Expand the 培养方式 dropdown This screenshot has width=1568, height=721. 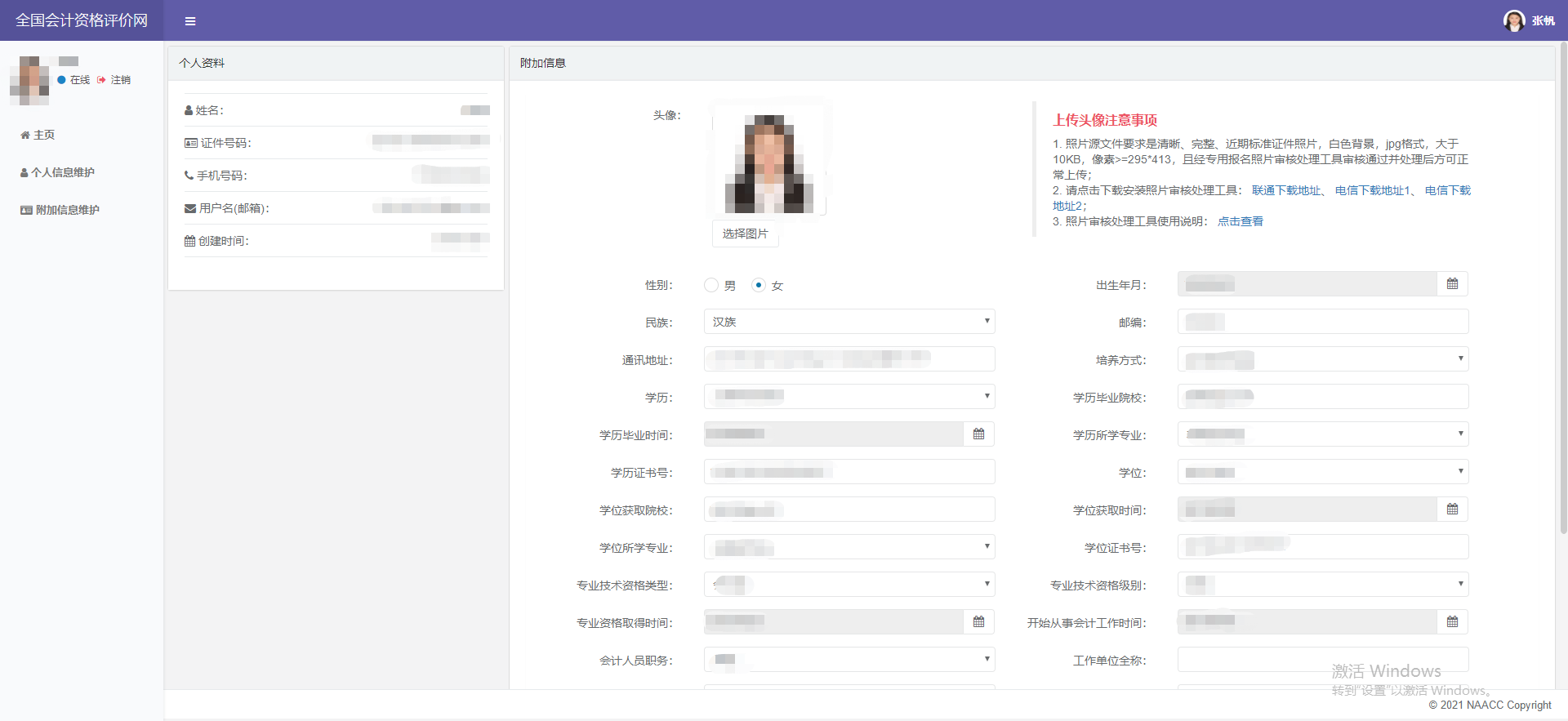coord(1322,359)
